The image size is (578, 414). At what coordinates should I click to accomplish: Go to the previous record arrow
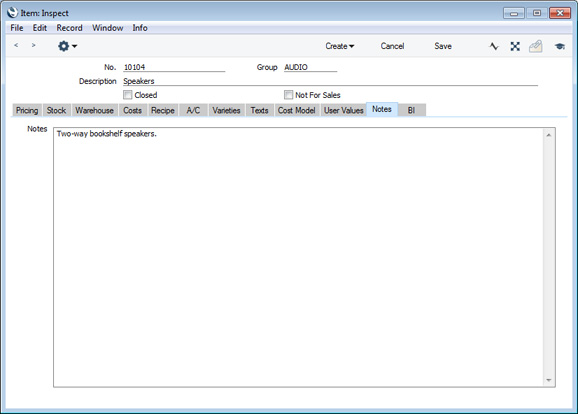pos(16,45)
